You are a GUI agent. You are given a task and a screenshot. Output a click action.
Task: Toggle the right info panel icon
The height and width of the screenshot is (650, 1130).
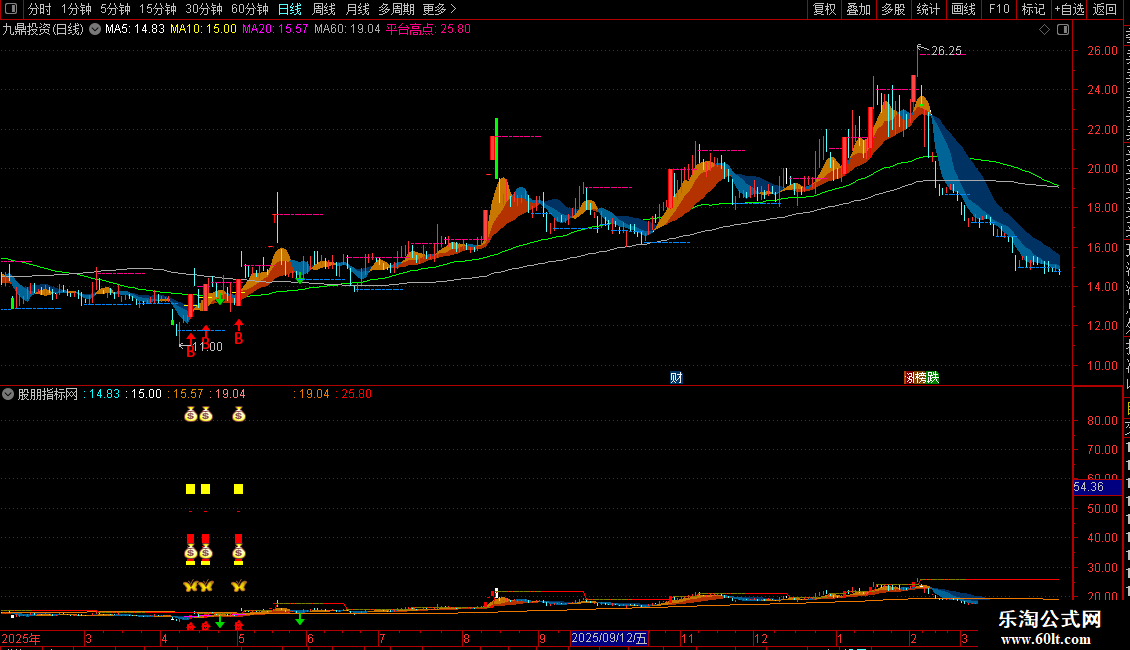(1063, 30)
